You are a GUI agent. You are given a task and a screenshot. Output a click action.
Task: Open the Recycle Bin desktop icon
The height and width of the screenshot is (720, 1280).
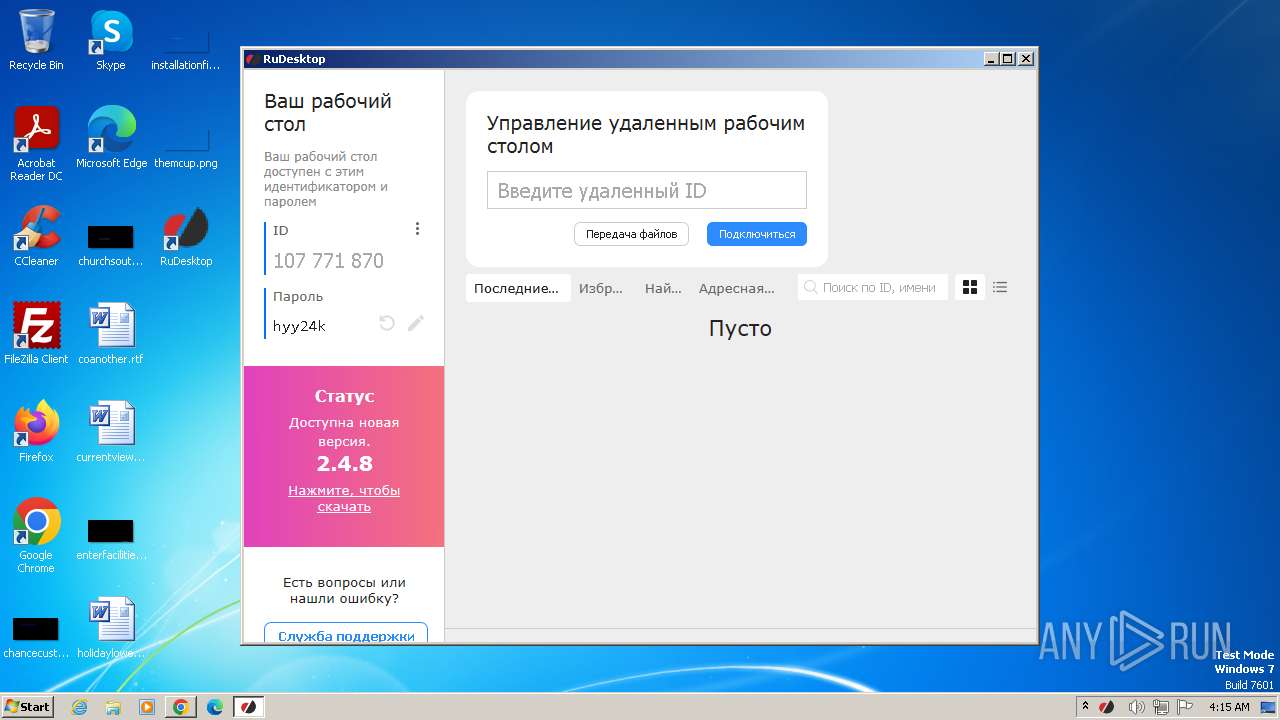[36, 40]
